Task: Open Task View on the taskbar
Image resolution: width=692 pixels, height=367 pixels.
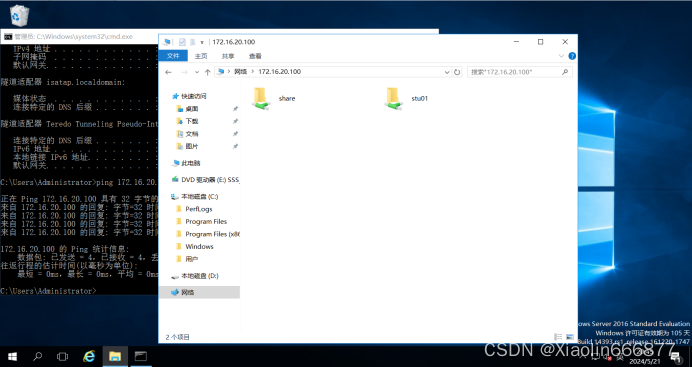Action: (63, 356)
